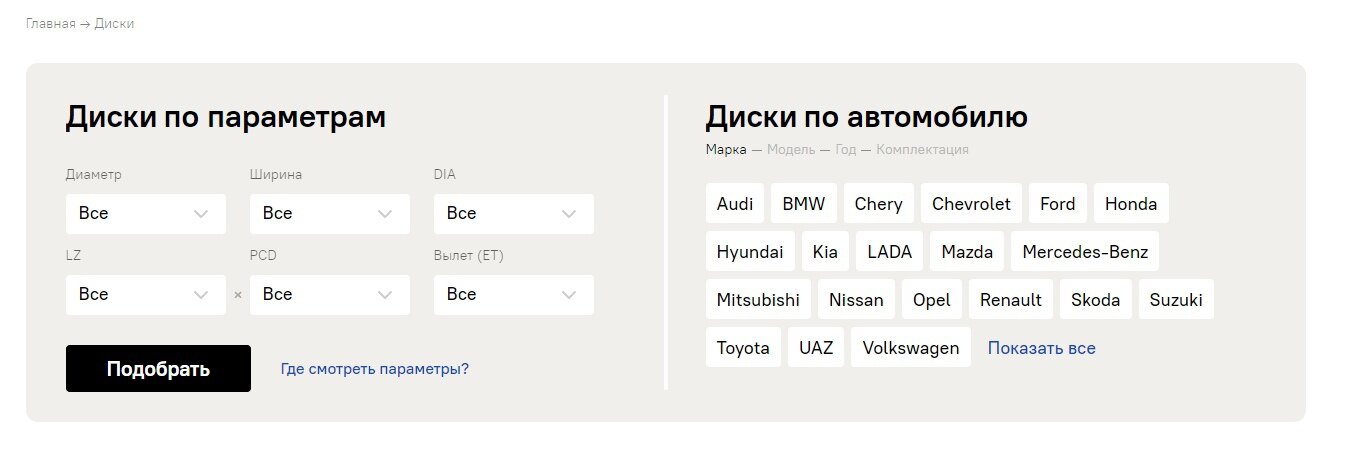The height and width of the screenshot is (454, 1367).
Task: Select the LADA brand
Action: (x=890, y=252)
